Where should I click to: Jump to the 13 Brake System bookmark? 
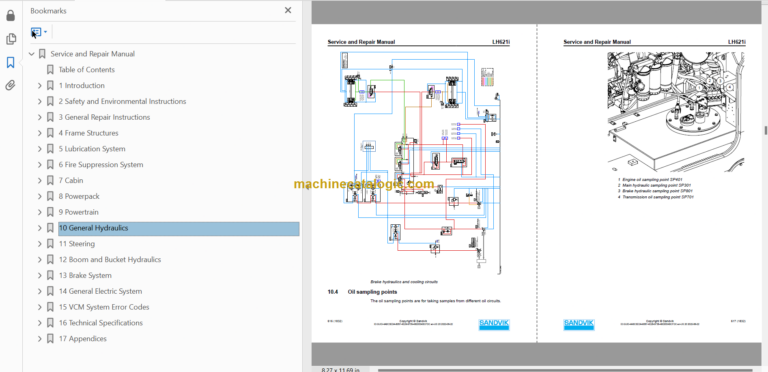tap(85, 276)
